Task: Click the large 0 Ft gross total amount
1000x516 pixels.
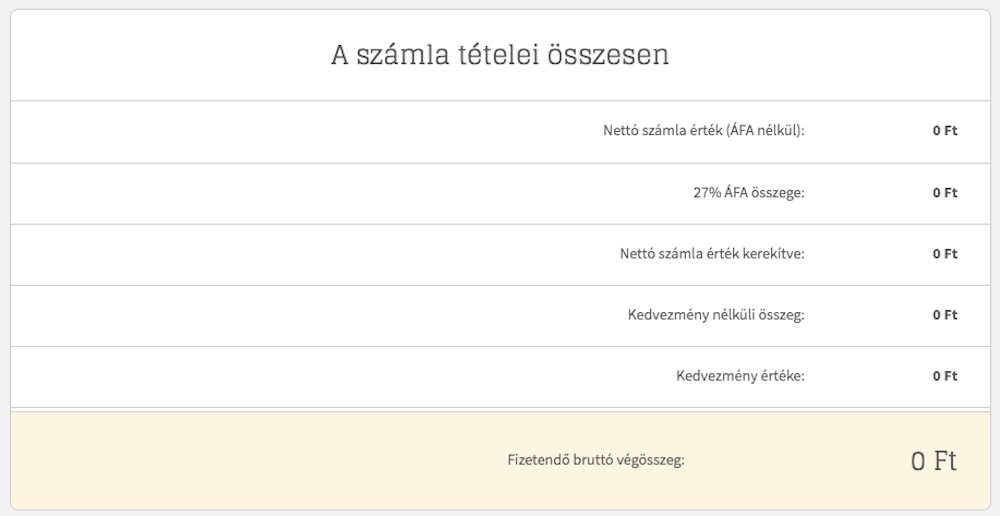Action: tap(934, 461)
